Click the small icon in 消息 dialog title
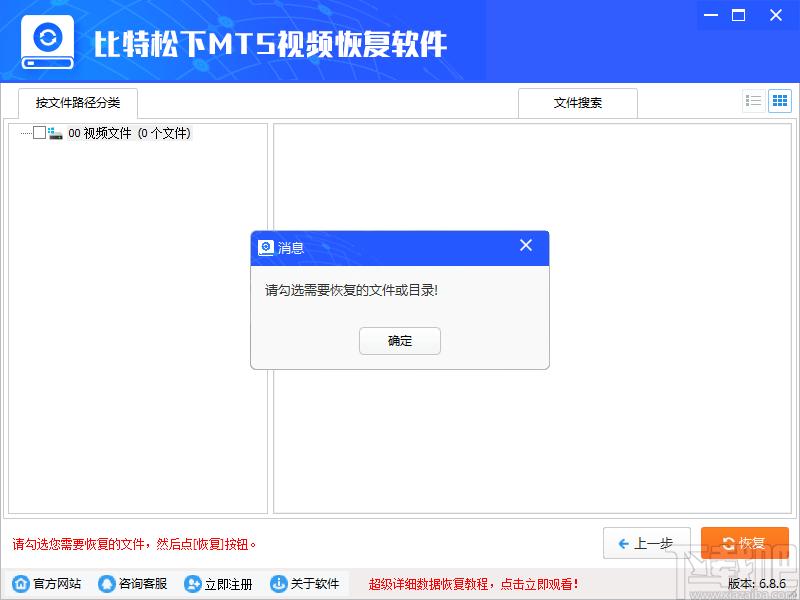Viewport: 800px width, 600px height. click(266, 247)
